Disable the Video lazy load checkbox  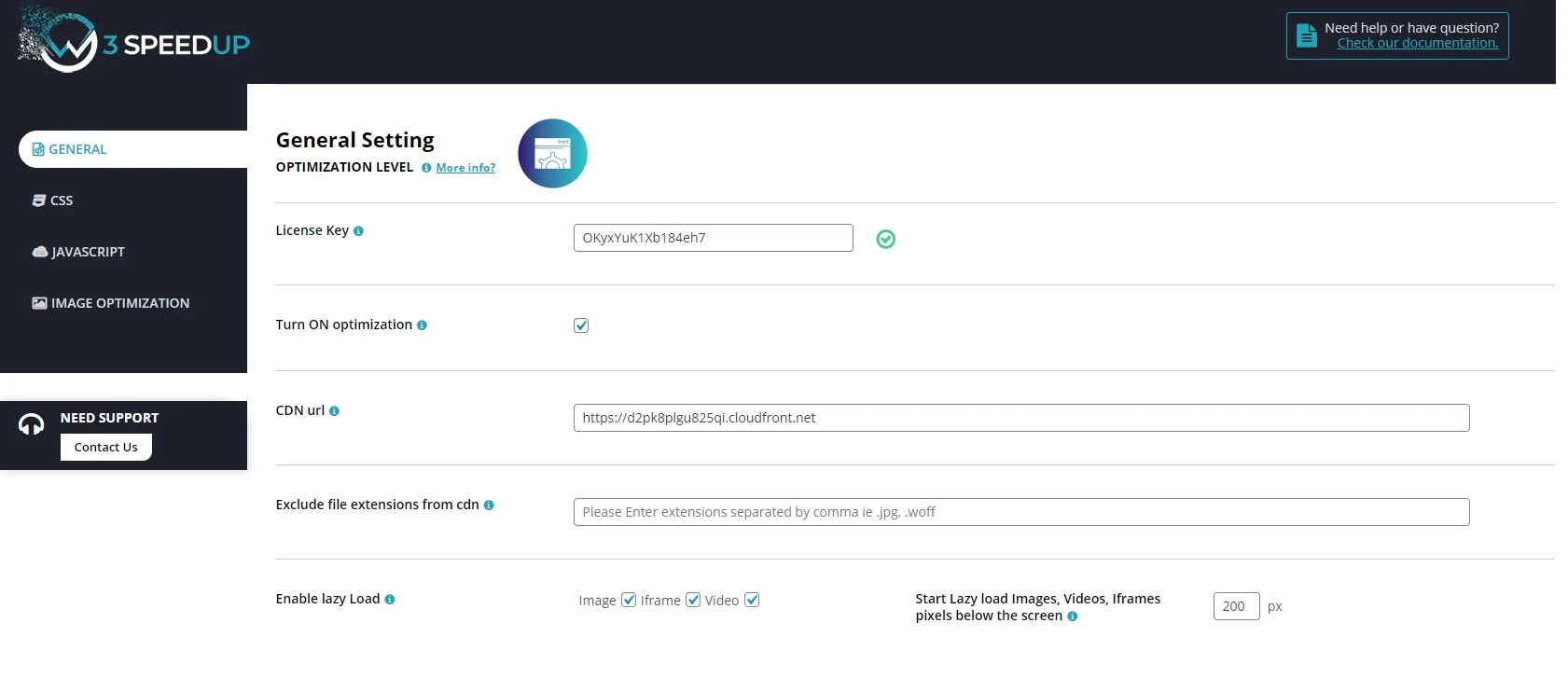(752, 600)
